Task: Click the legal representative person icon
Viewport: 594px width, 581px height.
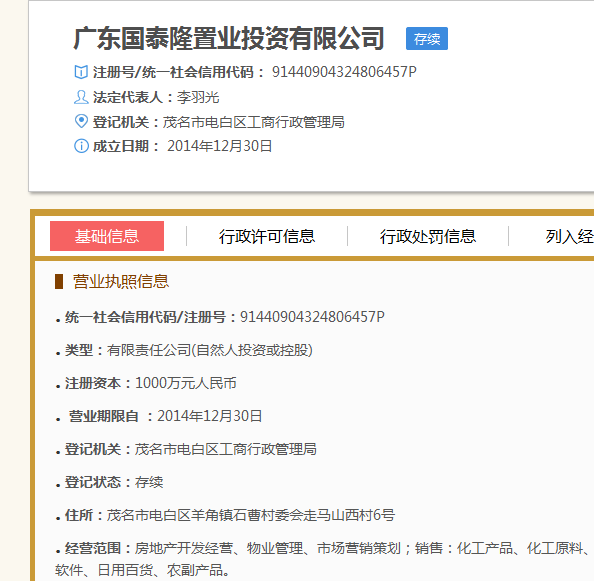Action: 81,97
